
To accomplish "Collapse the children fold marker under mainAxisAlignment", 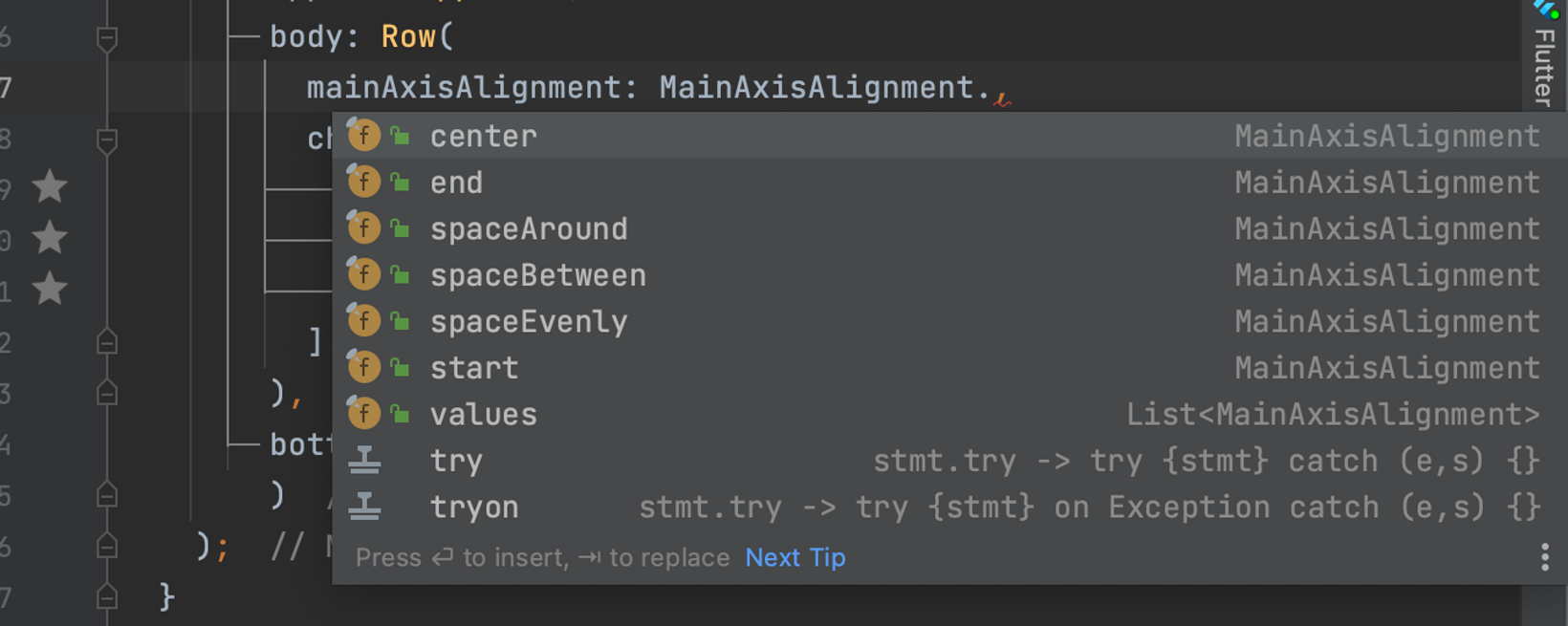I will pos(107,140).
